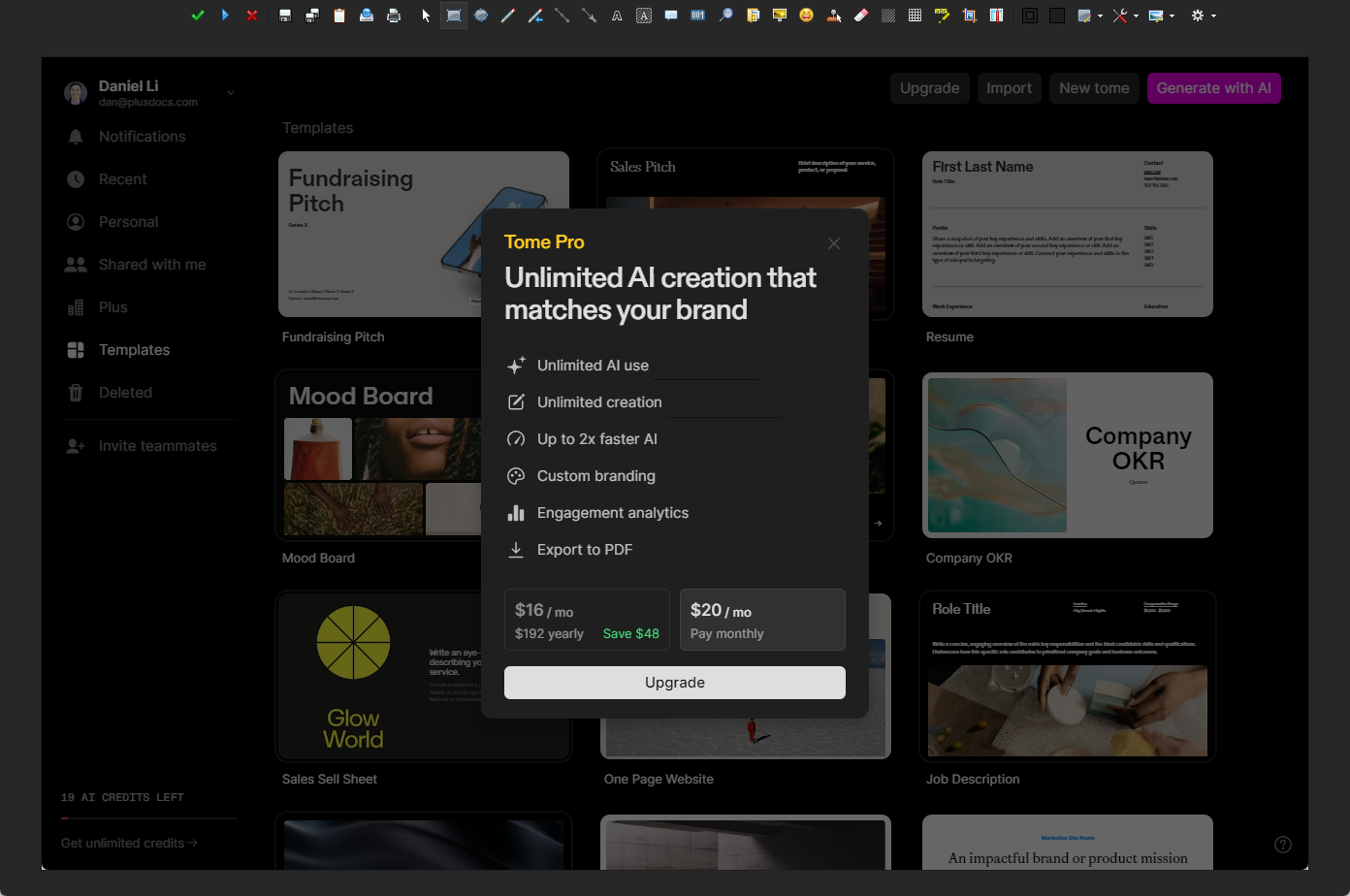The image size is (1350, 896).
Task: Follow the Get unlimited credits link
Action: (x=129, y=843)
